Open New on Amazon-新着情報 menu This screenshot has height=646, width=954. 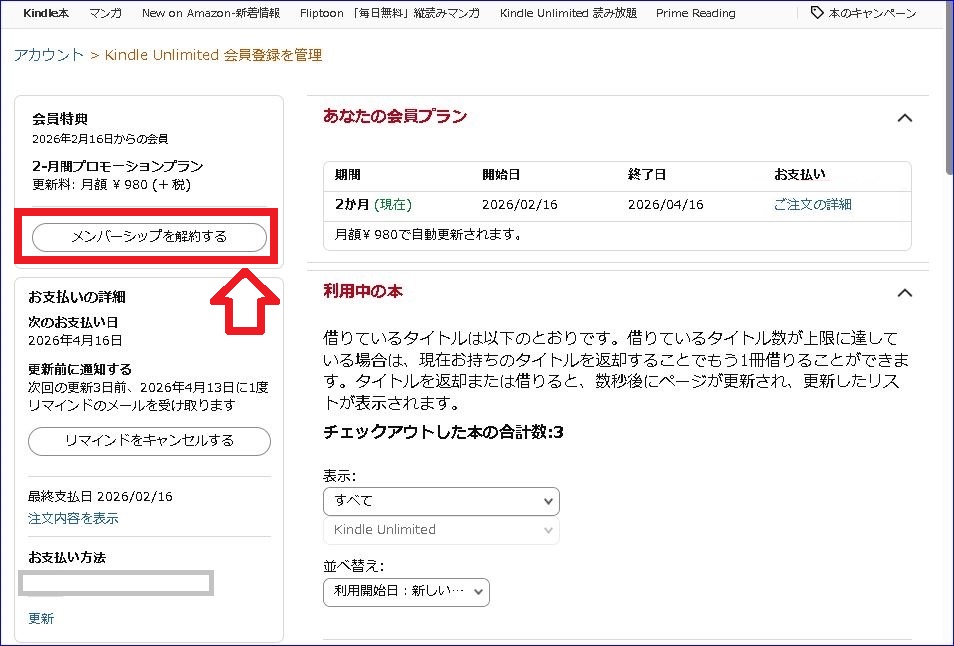pyautogui.click(x=211, y=13)
